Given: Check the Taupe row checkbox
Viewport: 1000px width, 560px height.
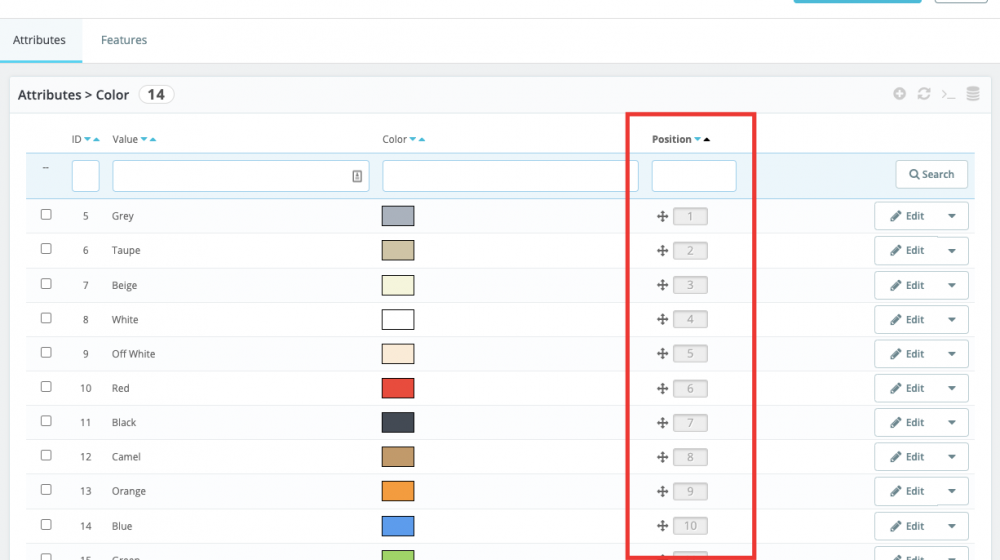Looking at the screenshot, I should pyautogui.click(x=46, y=249).
